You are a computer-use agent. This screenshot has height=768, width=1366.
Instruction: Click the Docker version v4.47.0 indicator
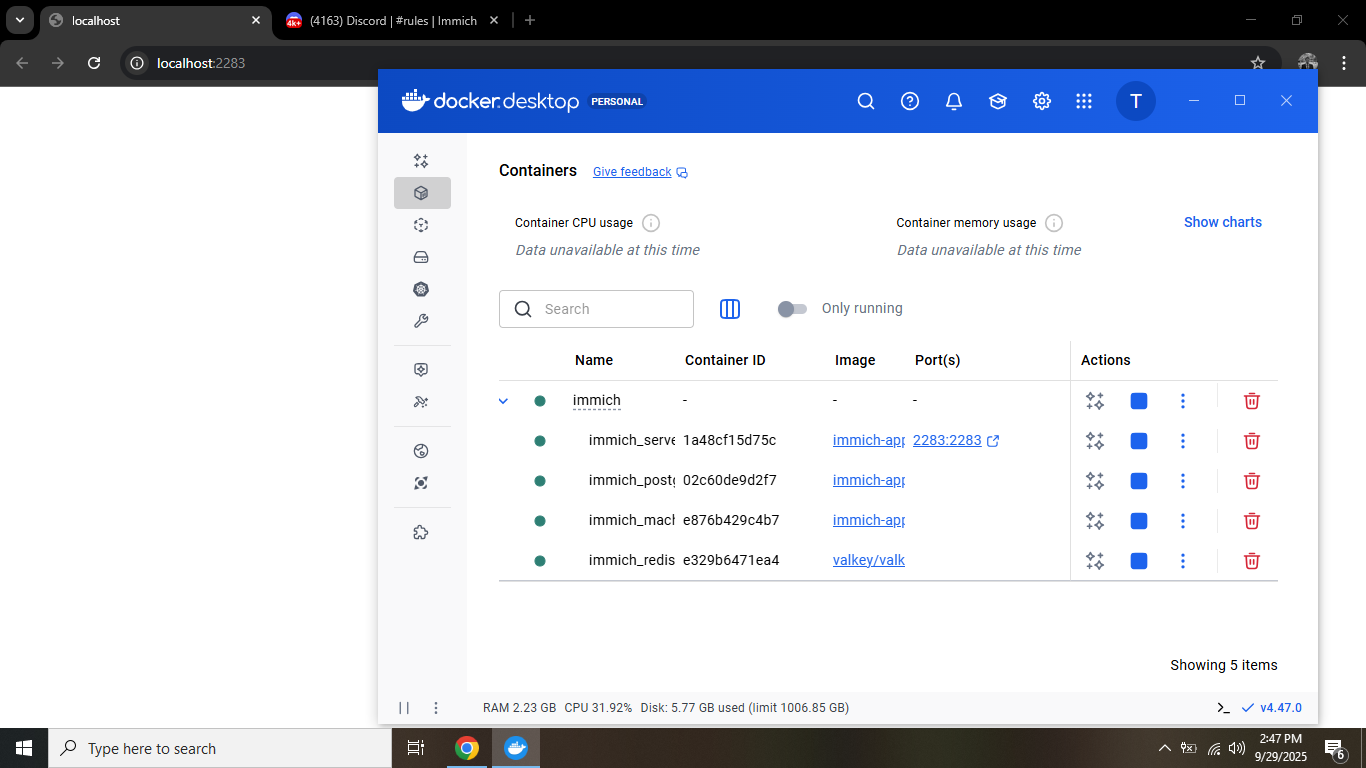pyautogui.click(x=1272, y=708)
